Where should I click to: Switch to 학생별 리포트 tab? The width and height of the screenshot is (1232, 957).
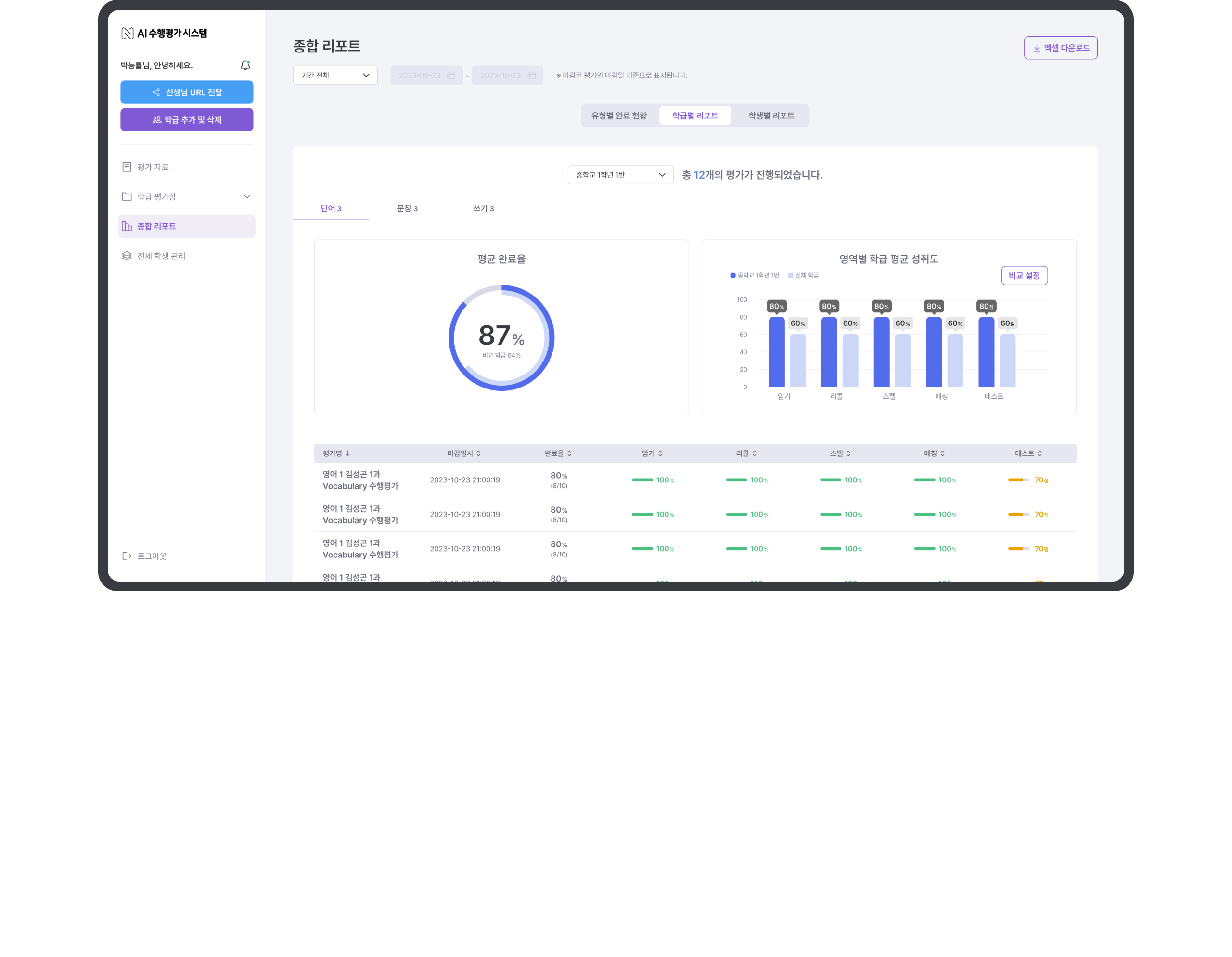(771, 116)
